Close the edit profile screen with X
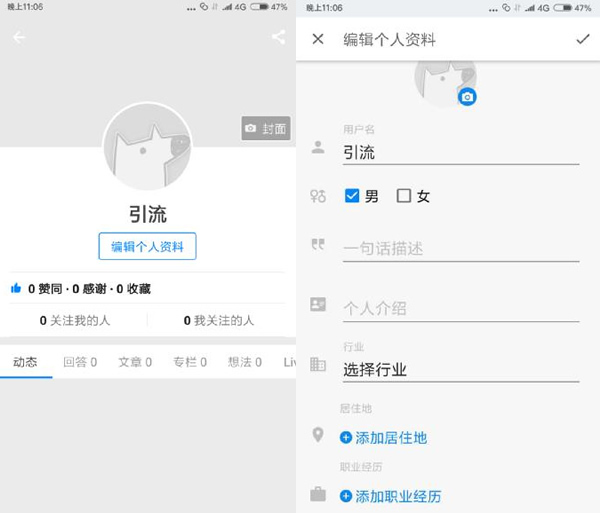This screenshot has height=513, width=600. (318, 39)
